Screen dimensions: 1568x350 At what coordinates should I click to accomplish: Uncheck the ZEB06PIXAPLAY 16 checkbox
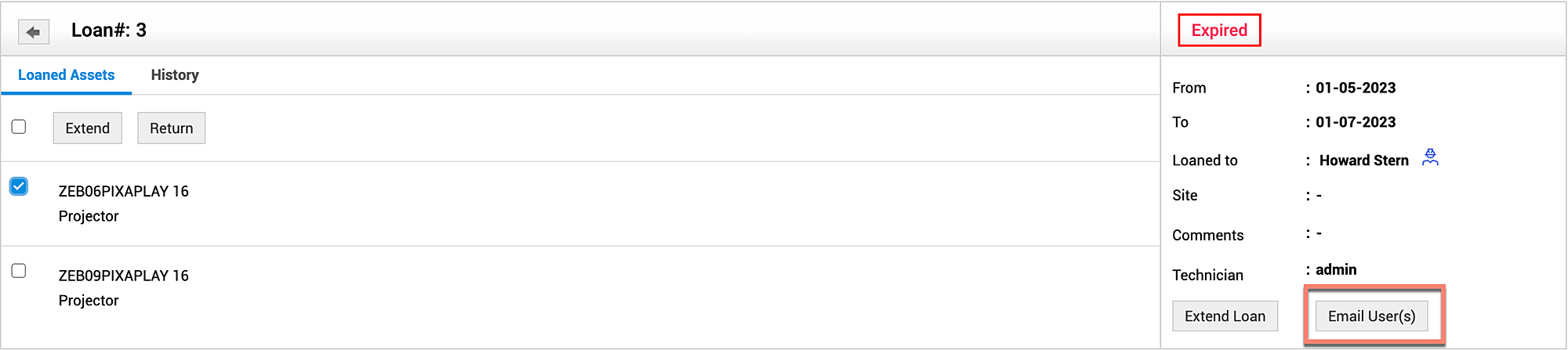tap(19, 186)
